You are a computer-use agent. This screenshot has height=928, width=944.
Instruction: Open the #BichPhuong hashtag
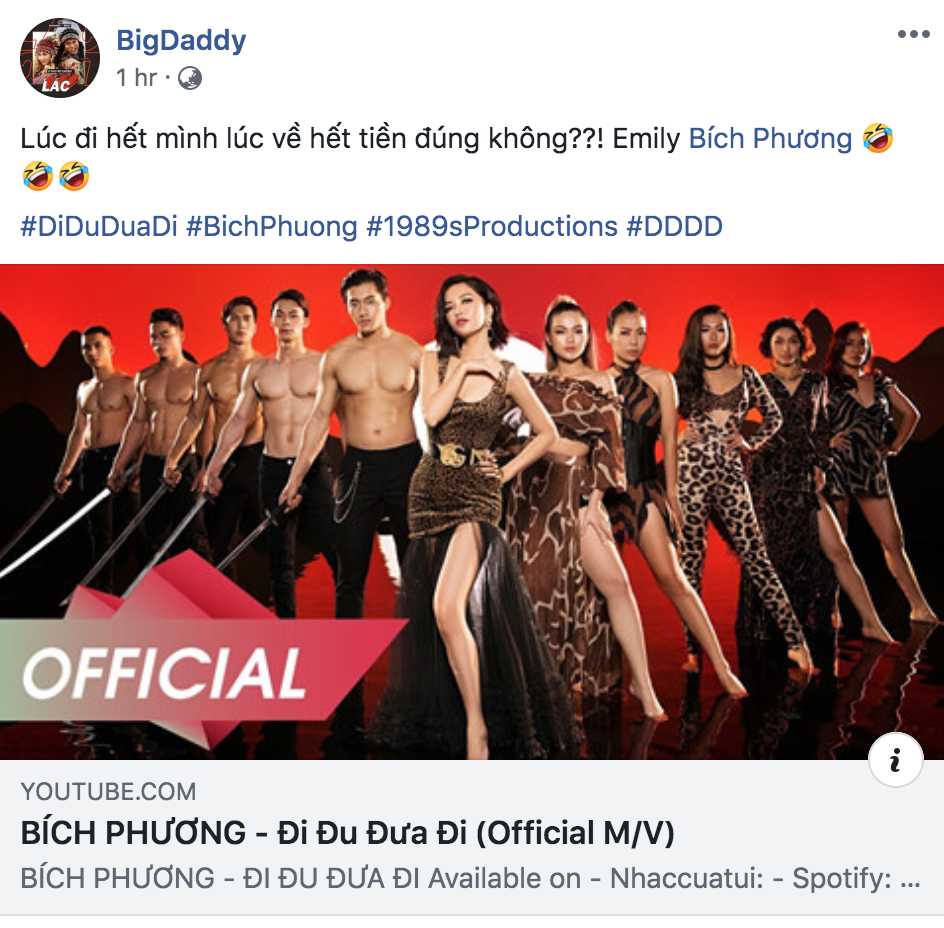[272, 226]
